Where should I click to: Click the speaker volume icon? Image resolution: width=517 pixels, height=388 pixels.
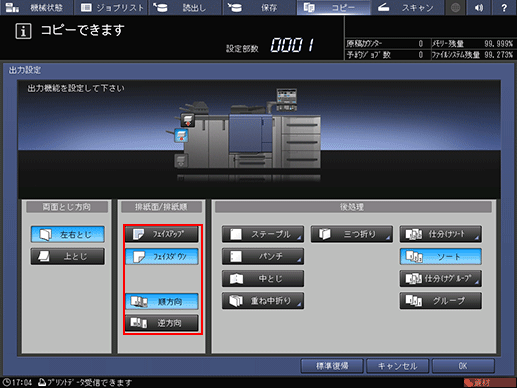479,7
